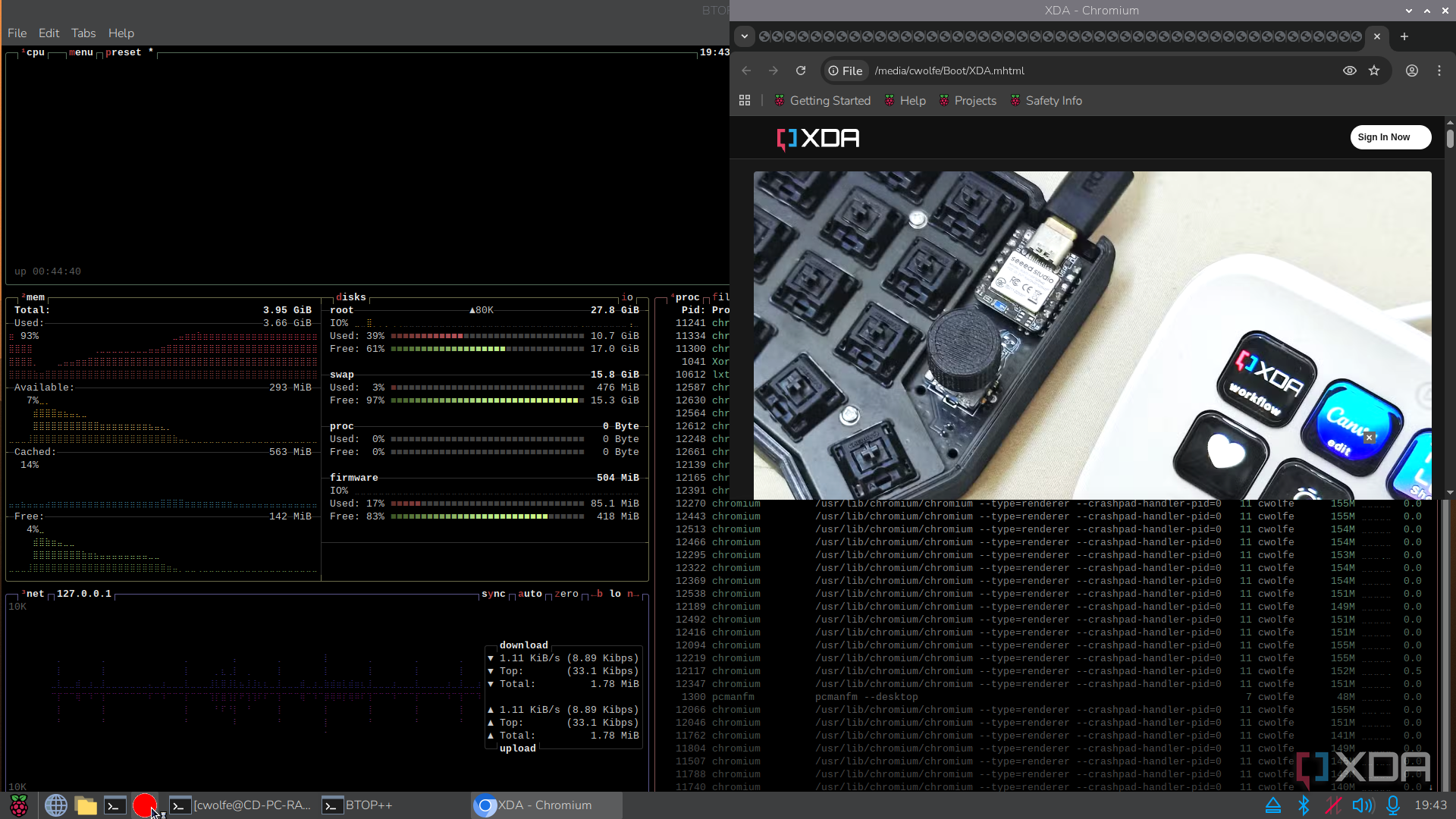
Task: Toggle net auto scaling in btop
Action: click(530, 594)
